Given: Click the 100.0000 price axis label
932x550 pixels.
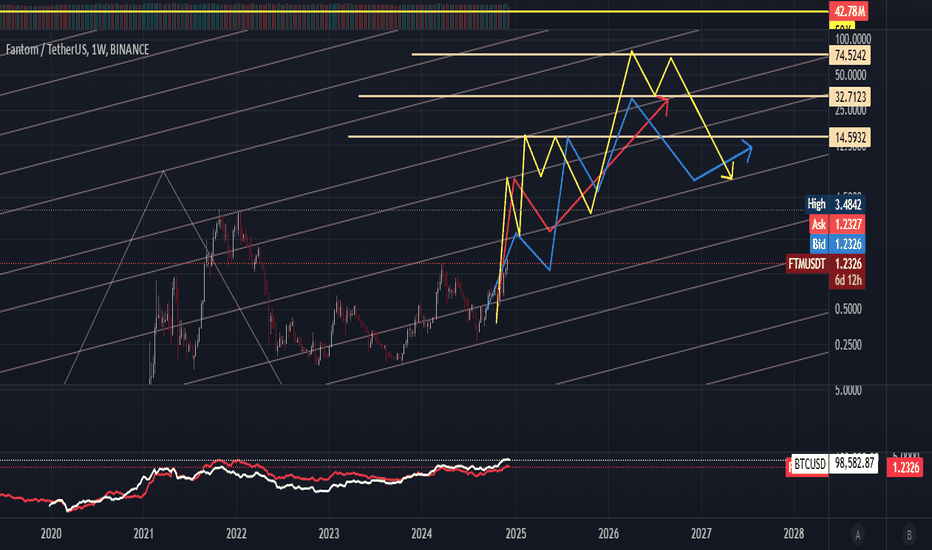Looking at the screenshot, I should [852, 39].
